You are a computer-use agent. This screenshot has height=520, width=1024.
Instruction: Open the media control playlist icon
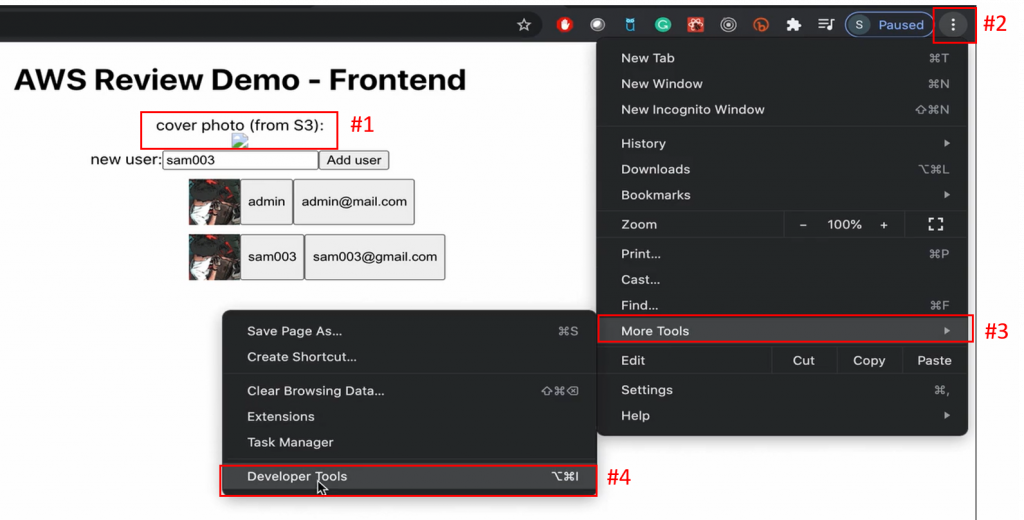coord(826,25)
